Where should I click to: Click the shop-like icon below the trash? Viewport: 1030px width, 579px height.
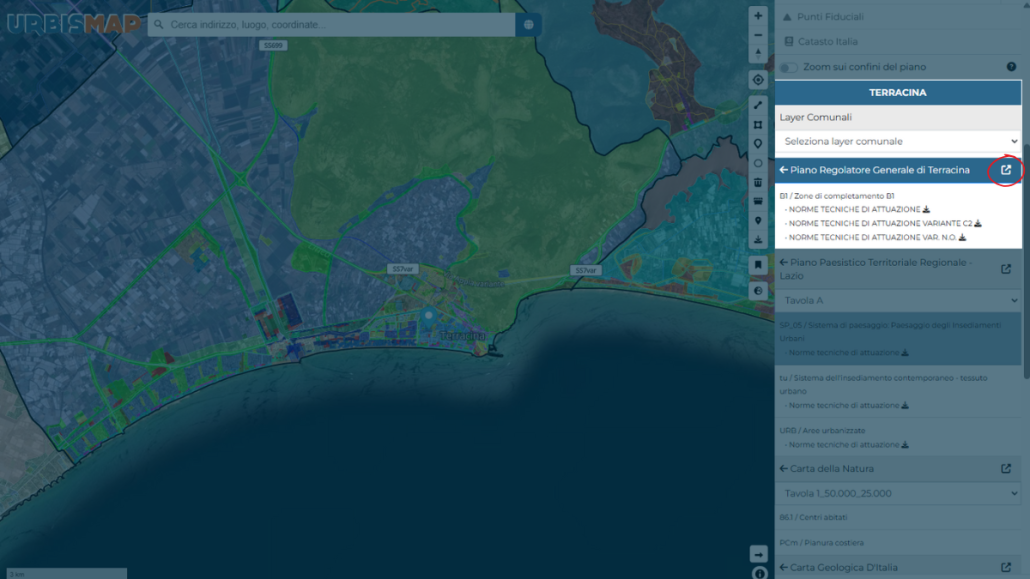tap(758, 201)
